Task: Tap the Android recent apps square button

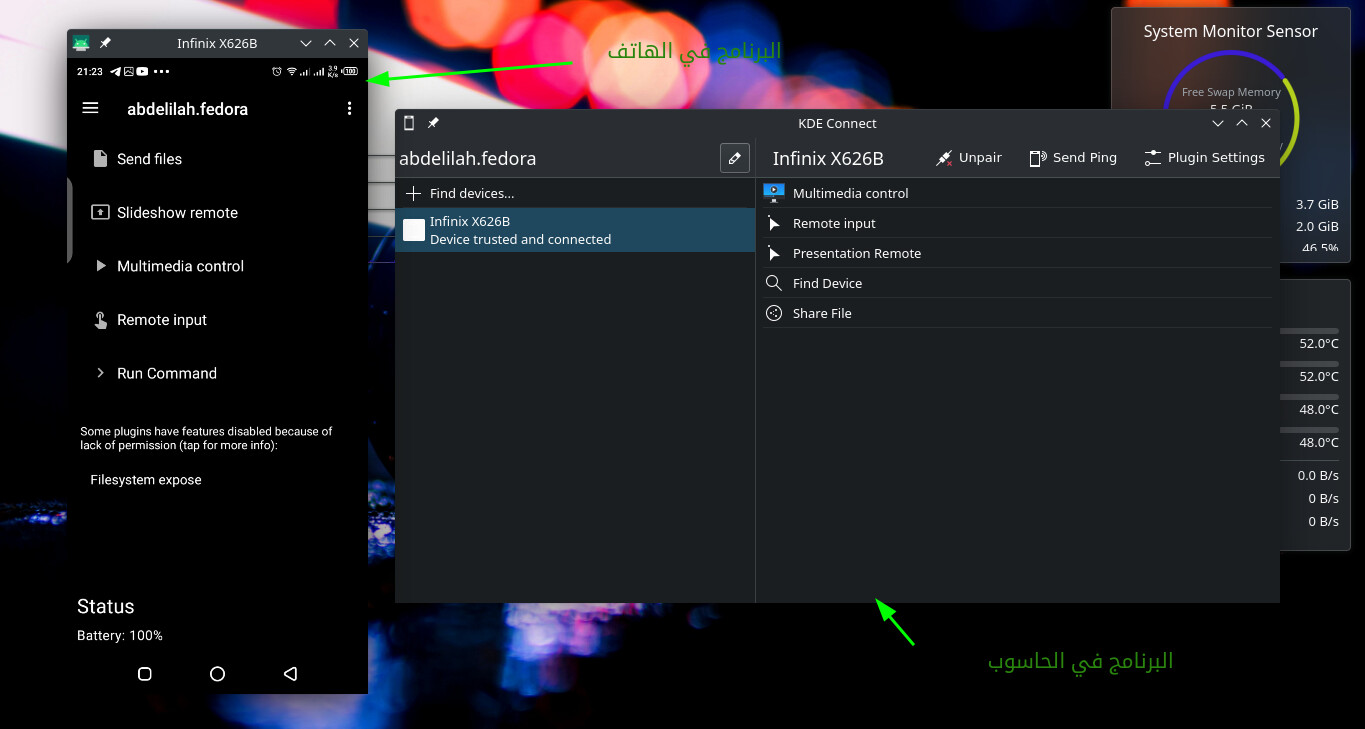Action: [x=144, y=674]
